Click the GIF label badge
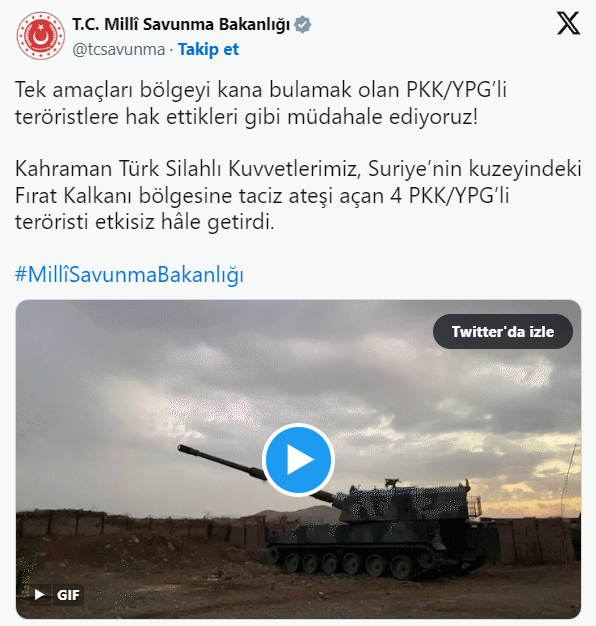The width and height of the screenshot is (596, 626). point(68,595)
